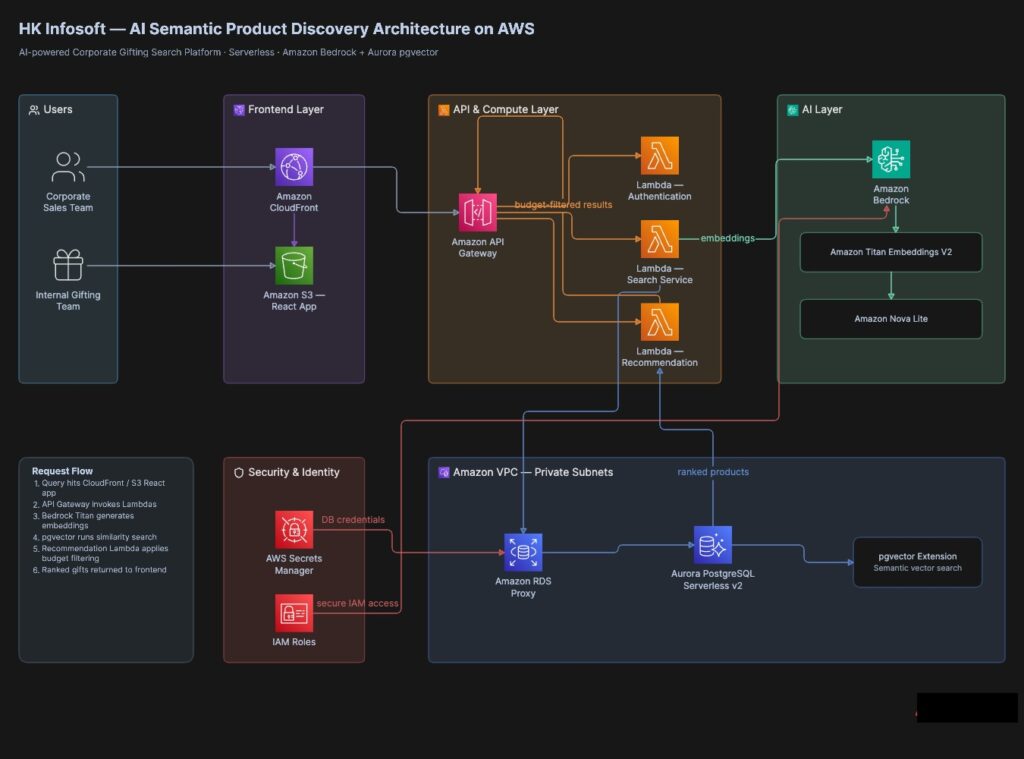Click the 'Amazon Bedrock' label
1024x759 pixels.
(x=891, y=195)
